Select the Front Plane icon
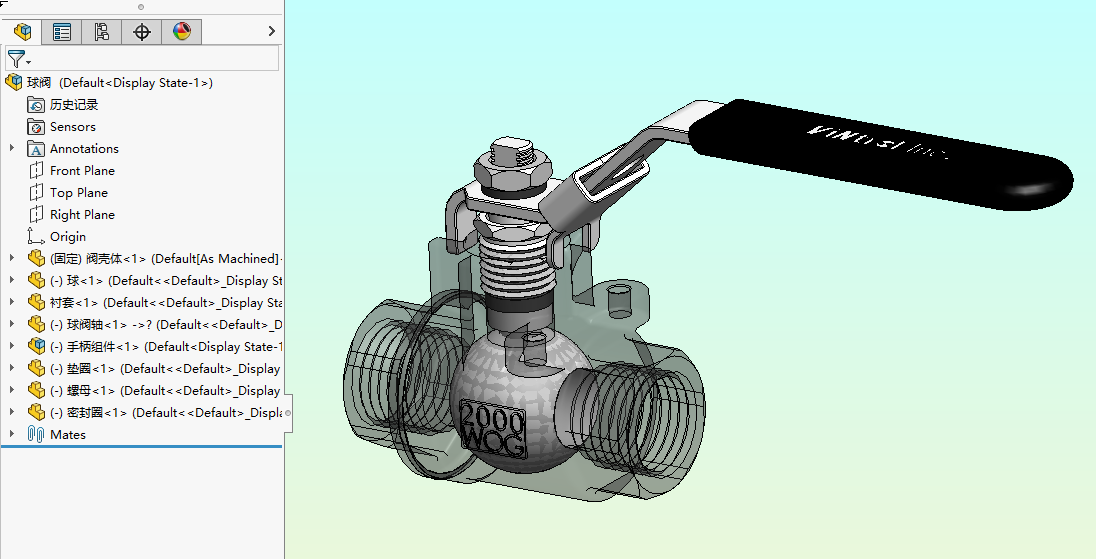1096x559 pixels. click(36, 170)
